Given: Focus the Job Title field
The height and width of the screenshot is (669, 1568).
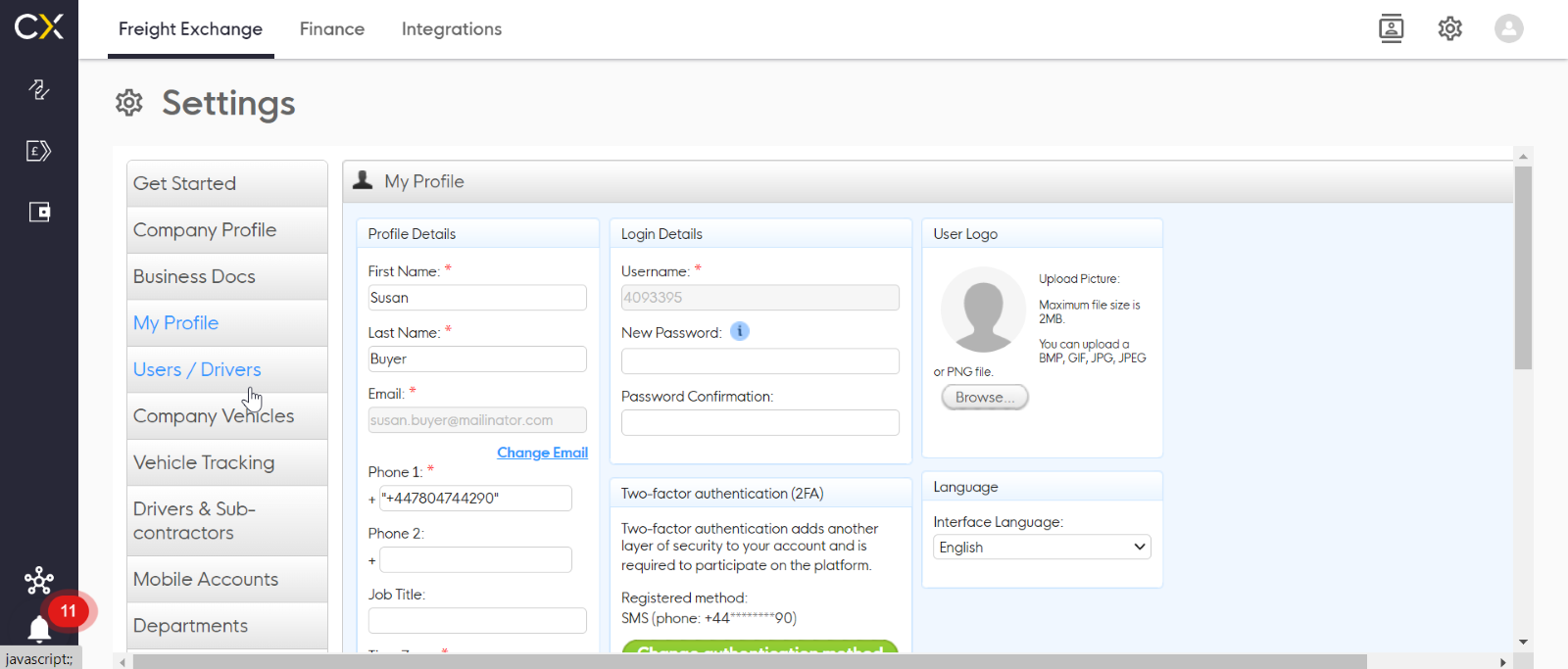Looking at the screenshot, I should (477, 620).
